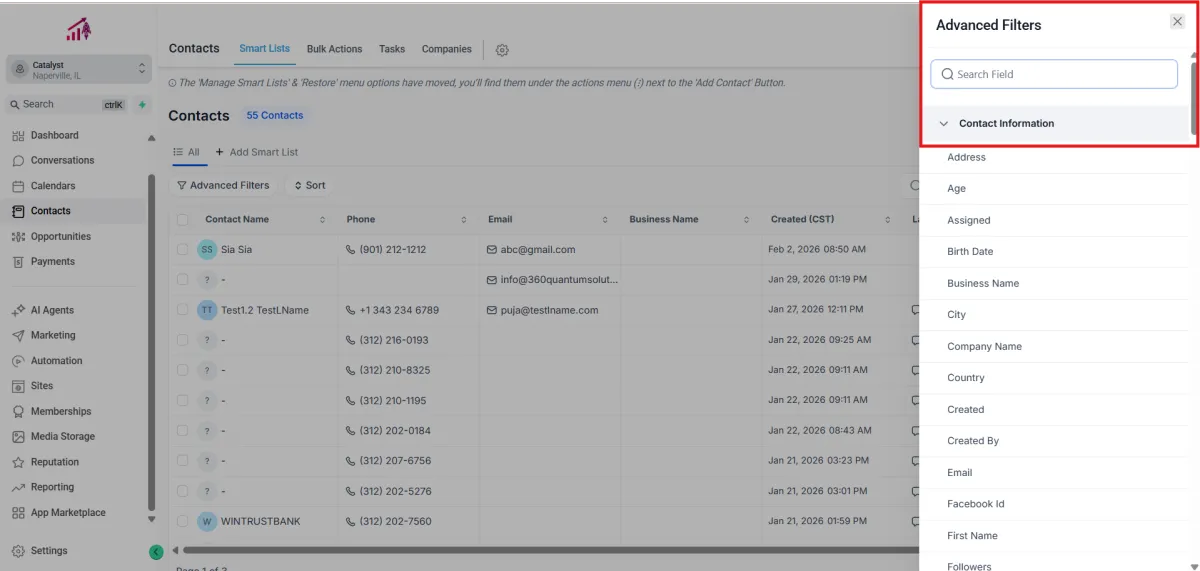This screenshot has width=1200, height=571.
Task: Open contacts settings gear icon
Action: 502,50
